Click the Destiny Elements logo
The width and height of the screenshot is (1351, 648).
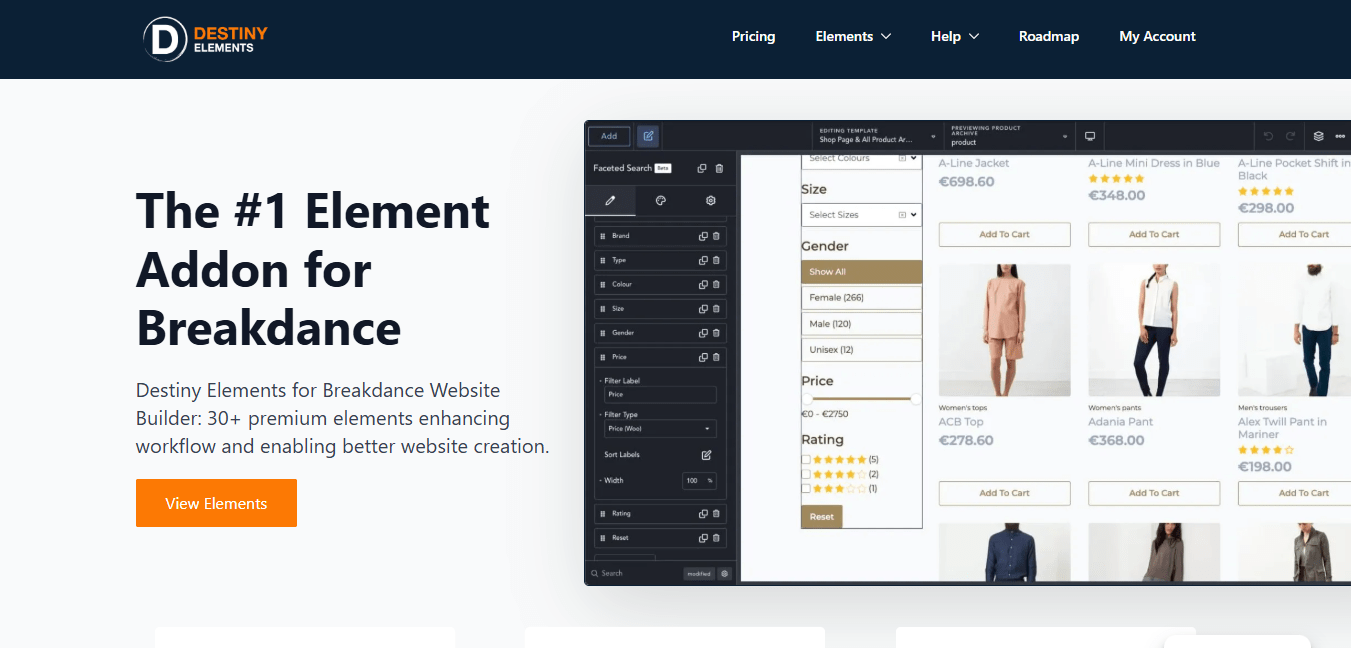[205, 39]
